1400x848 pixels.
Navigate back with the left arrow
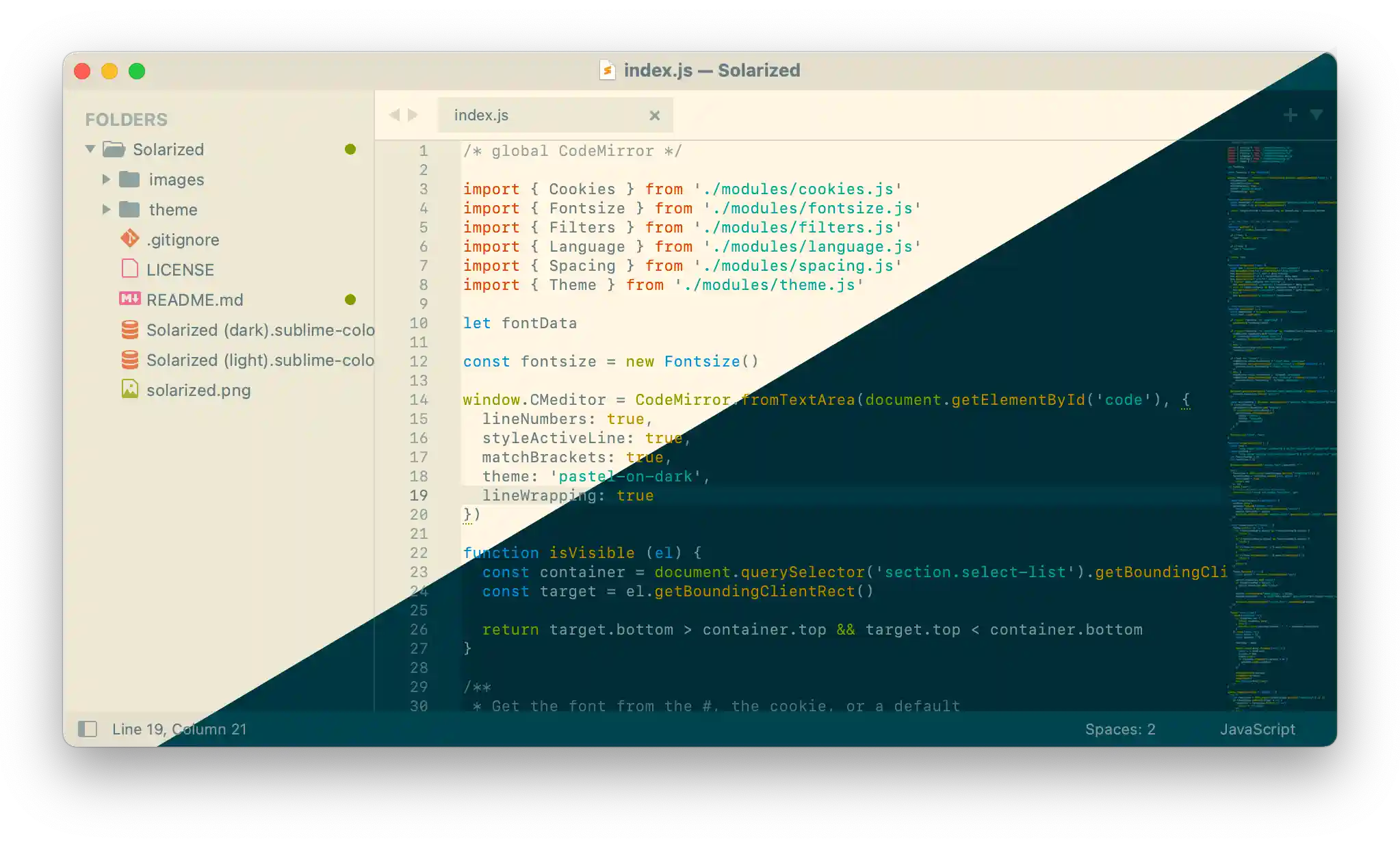(394, 115)
